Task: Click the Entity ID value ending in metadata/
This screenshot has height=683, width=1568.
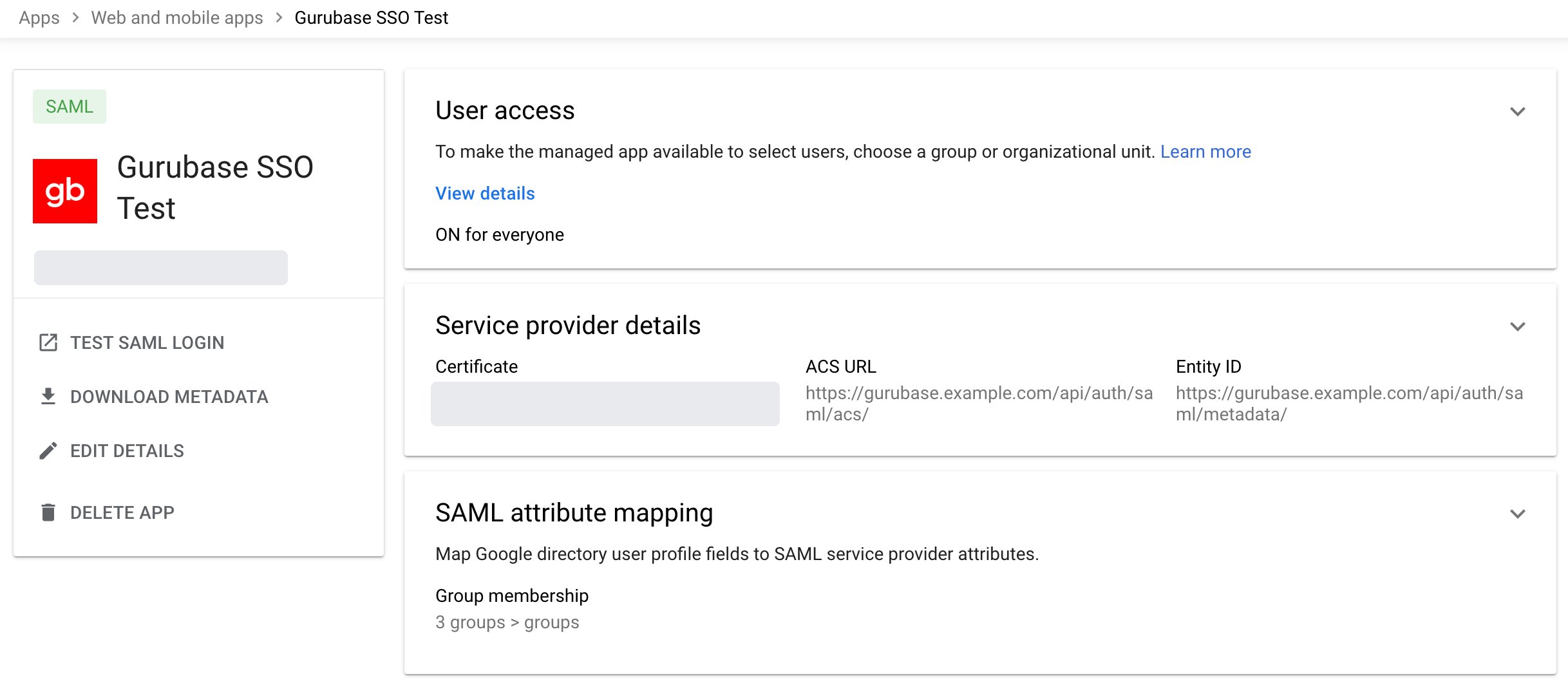Action: [1349, 404]
